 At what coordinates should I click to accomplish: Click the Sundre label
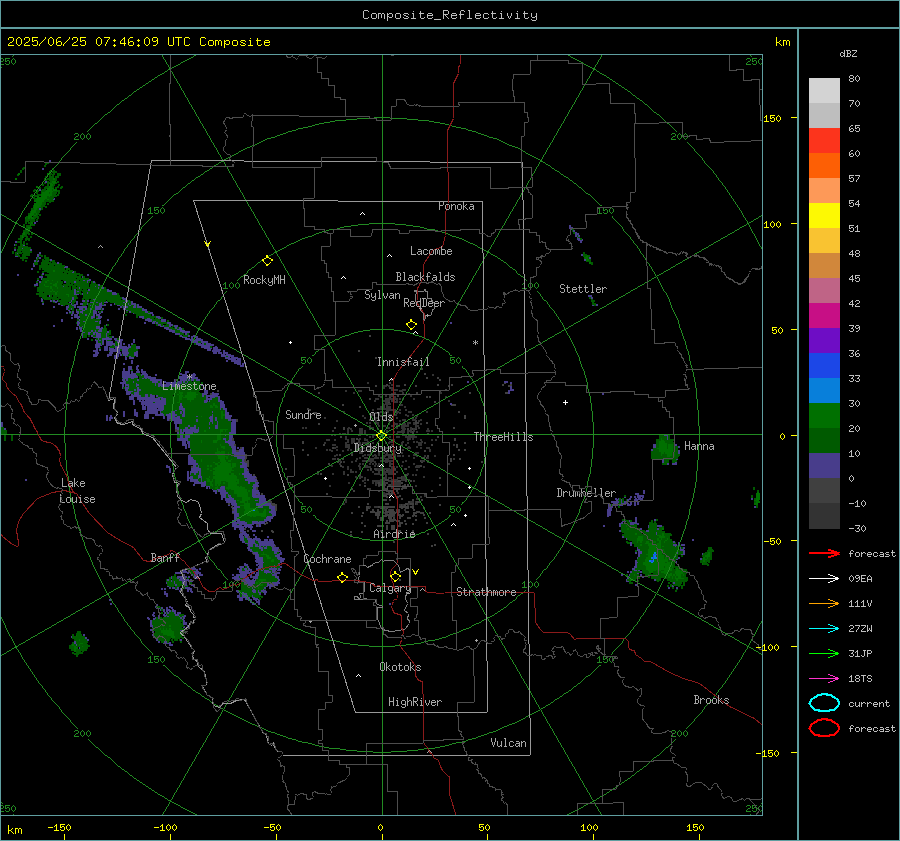pyautogui.click(x=303, y=414)
